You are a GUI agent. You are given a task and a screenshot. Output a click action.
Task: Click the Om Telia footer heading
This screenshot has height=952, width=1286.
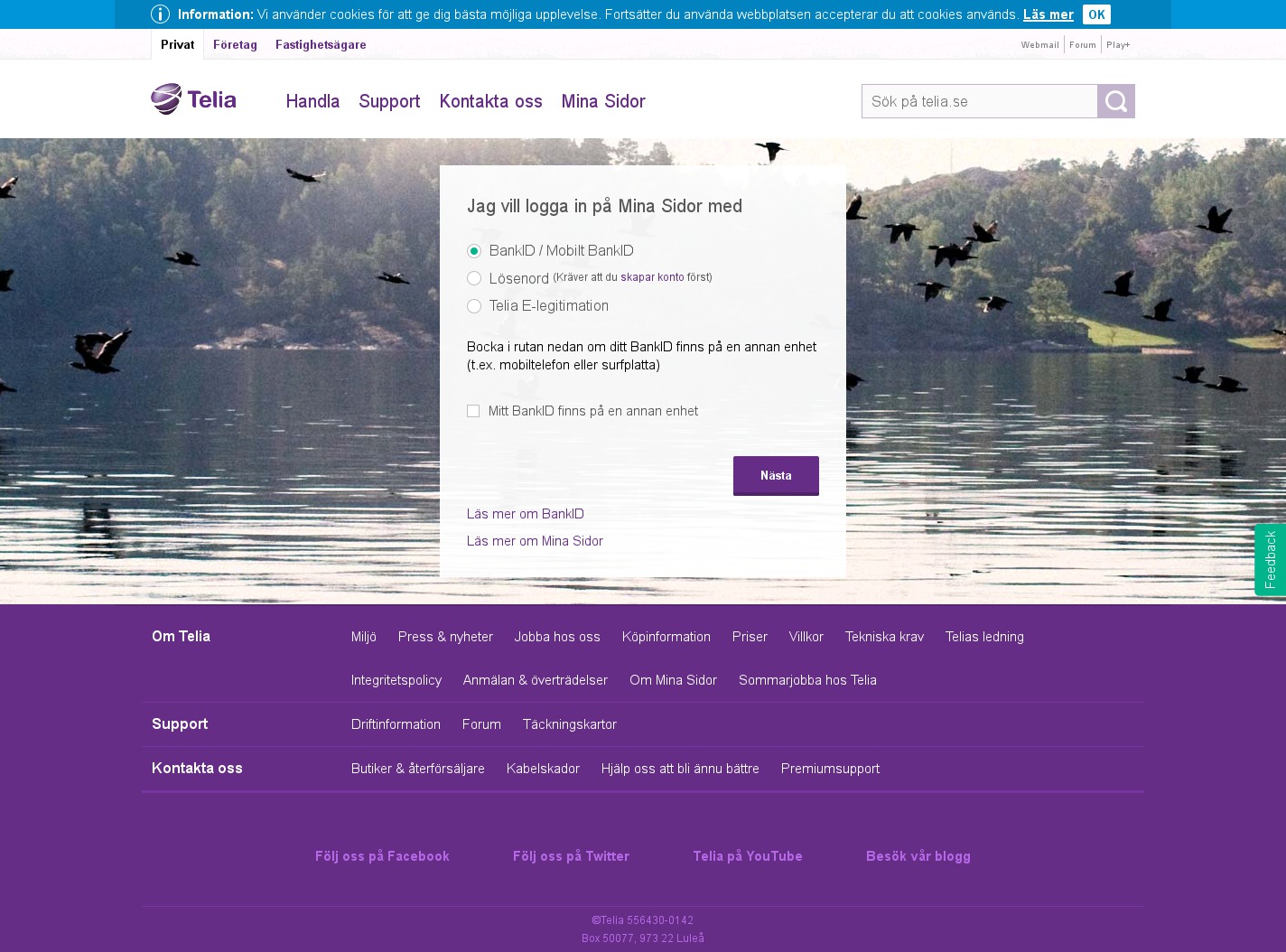(181, 636)
